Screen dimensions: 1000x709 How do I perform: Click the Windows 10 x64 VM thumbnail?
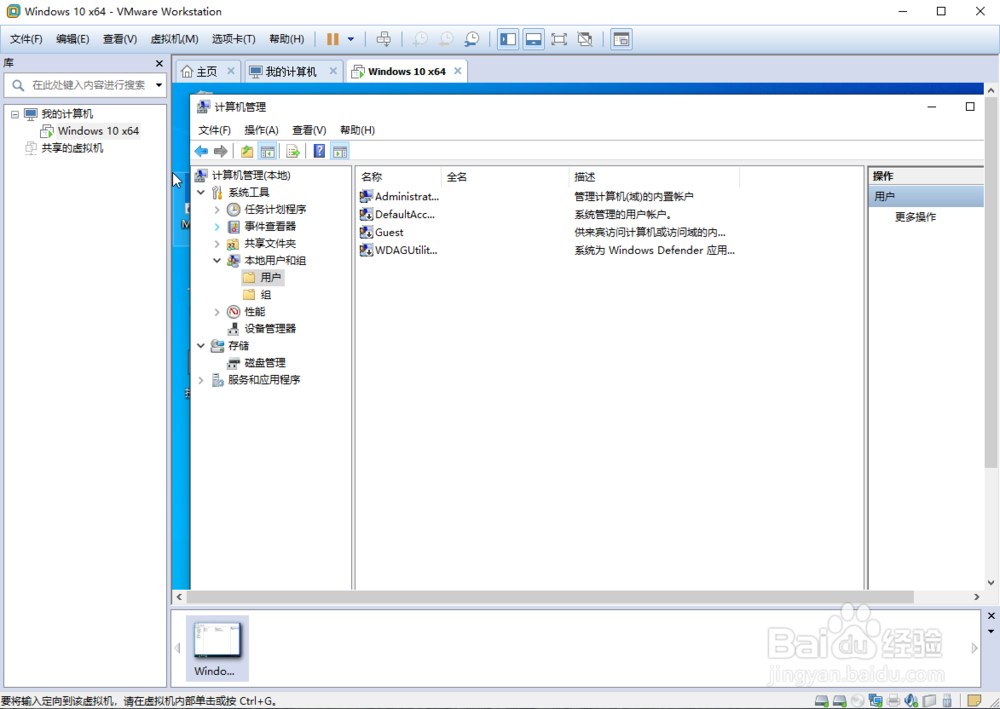coord(217,647)
